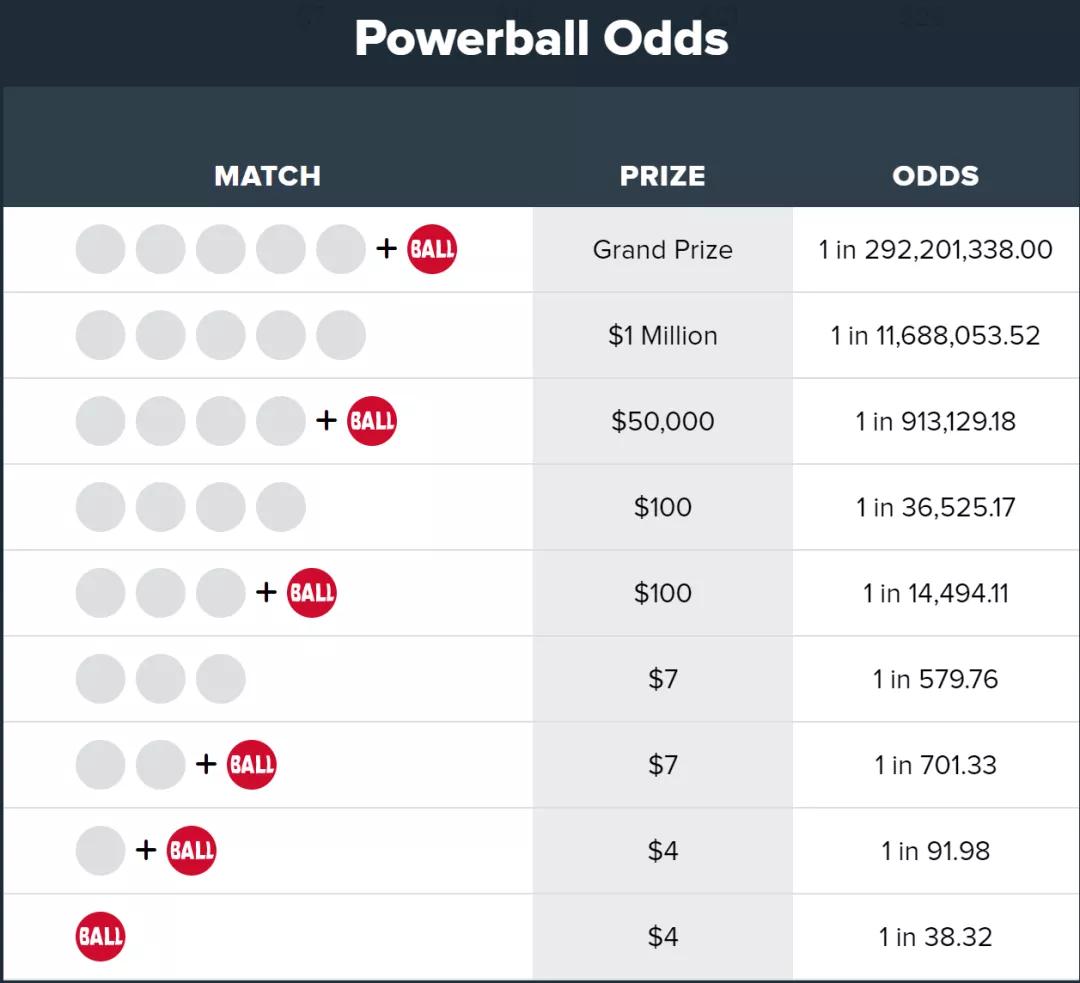Image resolution: width=1080 pixels, height=983 pixels.
Task: Click the red ball icon in Grand Prize row
Action: [432, 249]
